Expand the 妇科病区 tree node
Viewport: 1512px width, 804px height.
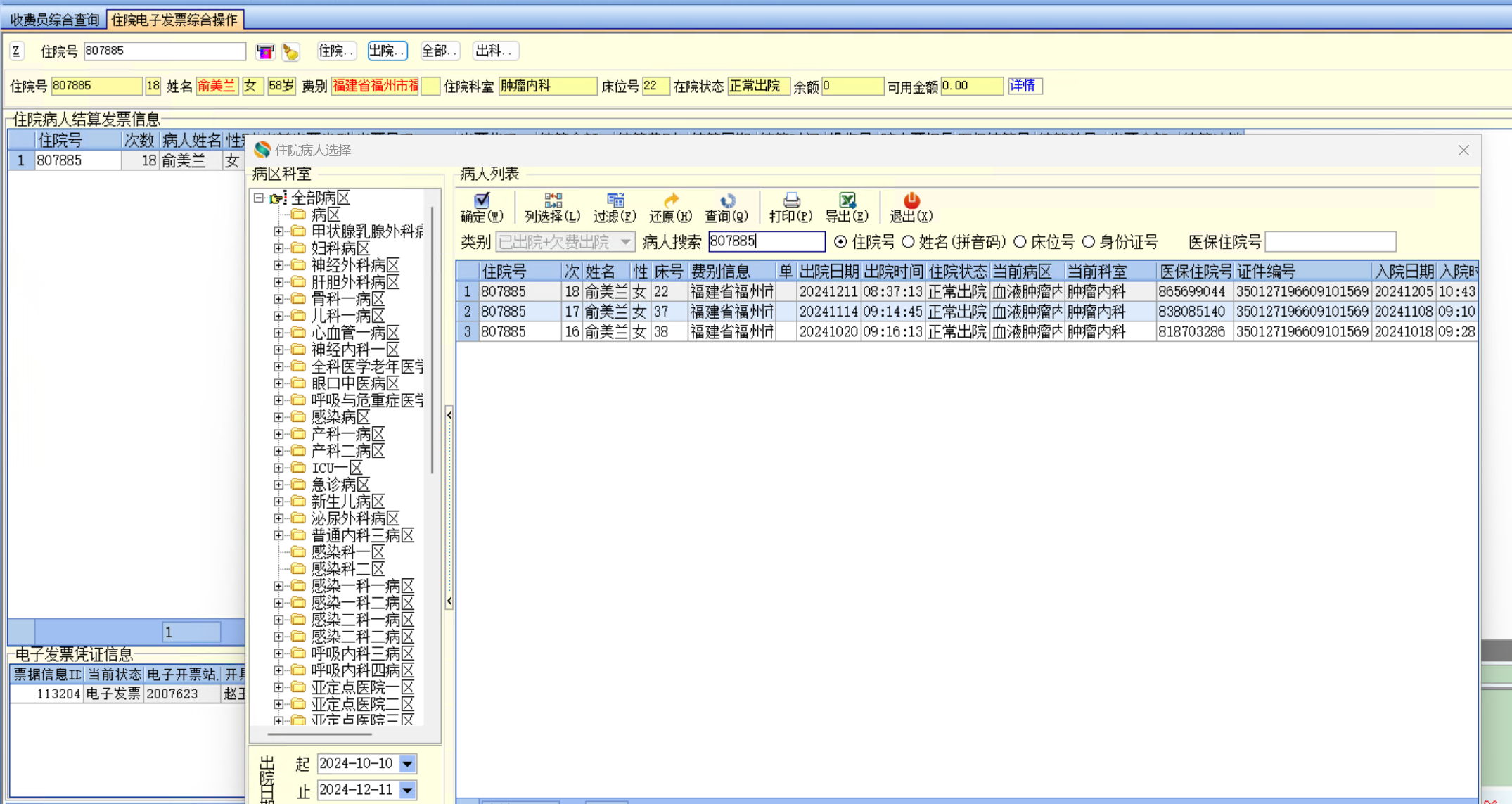click(x=278, y=248)
